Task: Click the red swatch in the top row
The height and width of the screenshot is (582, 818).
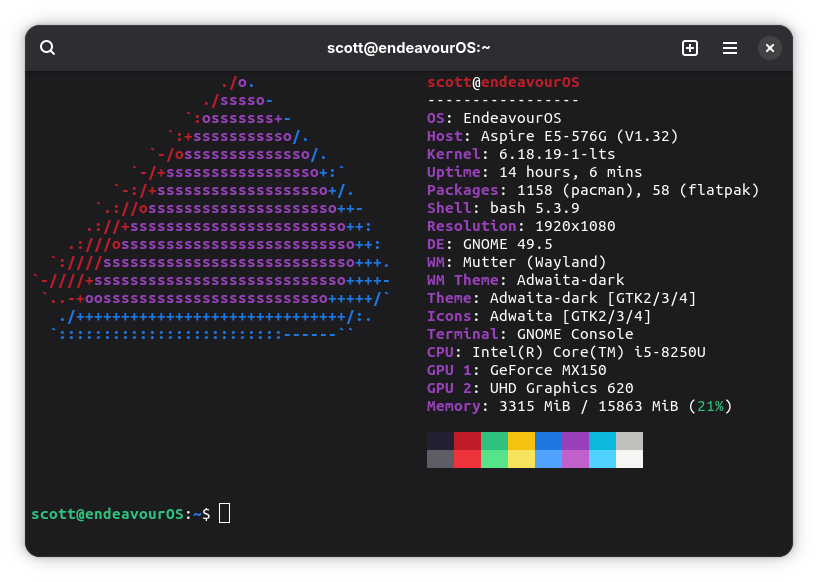Action: click(467, 441)
